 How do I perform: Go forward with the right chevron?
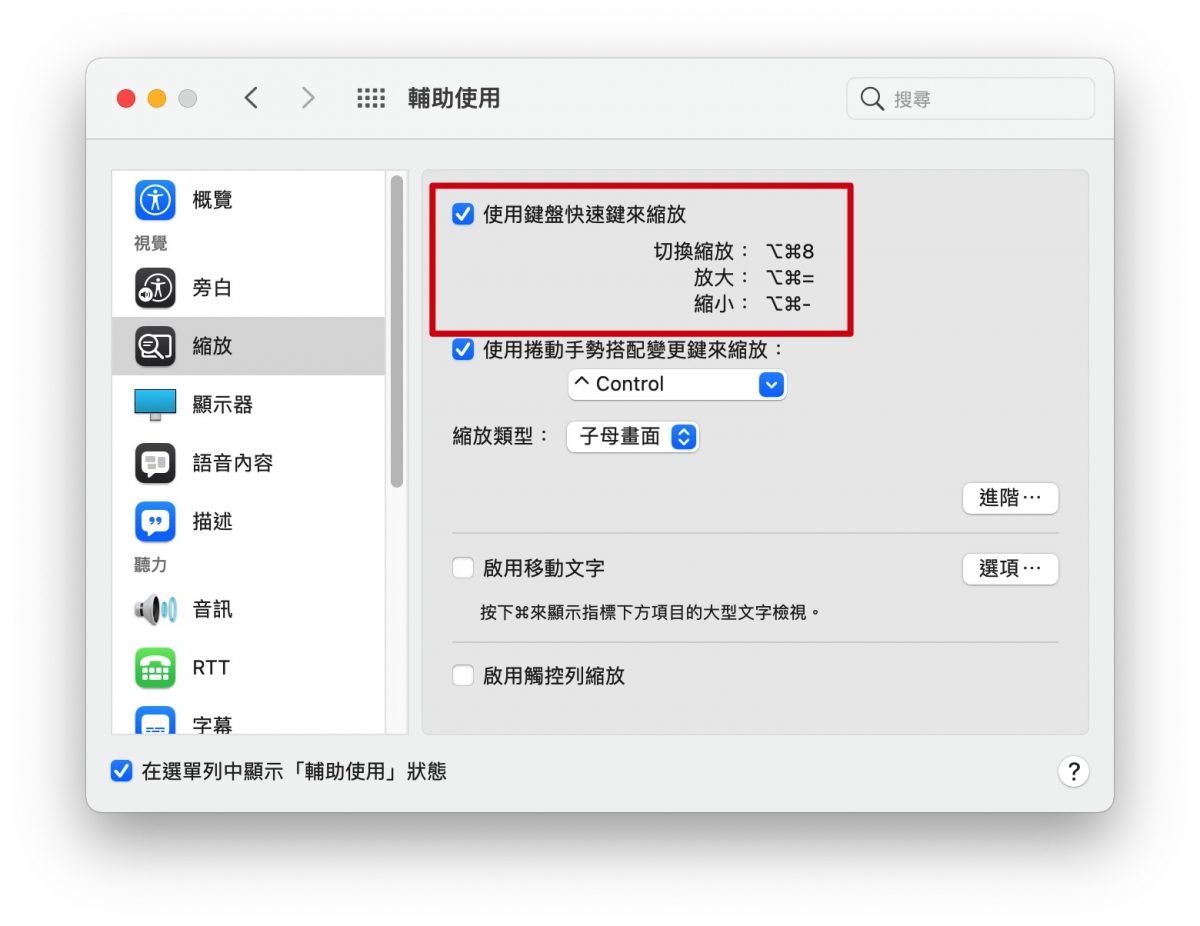point(308,98)
